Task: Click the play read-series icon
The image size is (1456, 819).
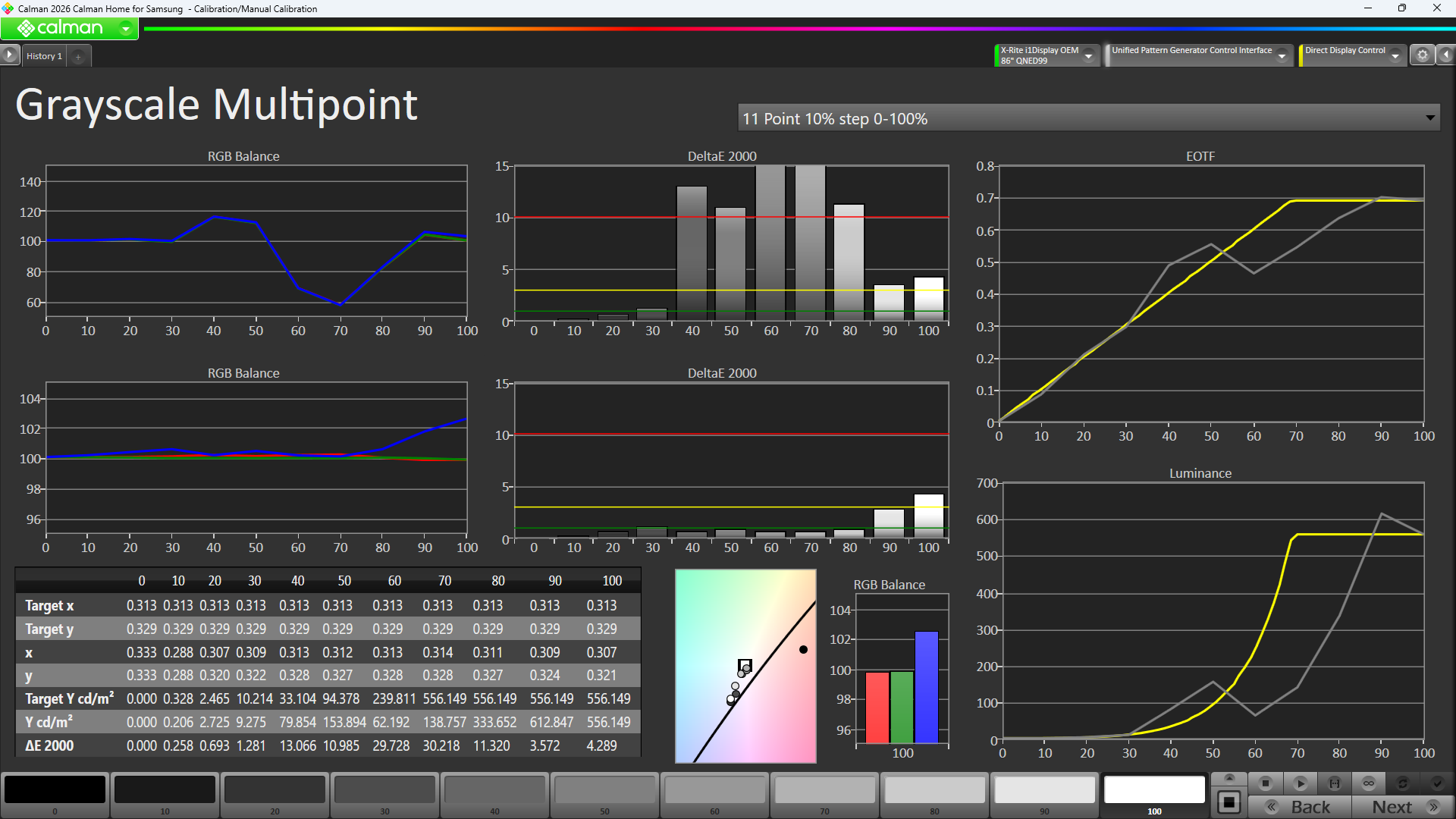Action: [x=1300, y=783]
